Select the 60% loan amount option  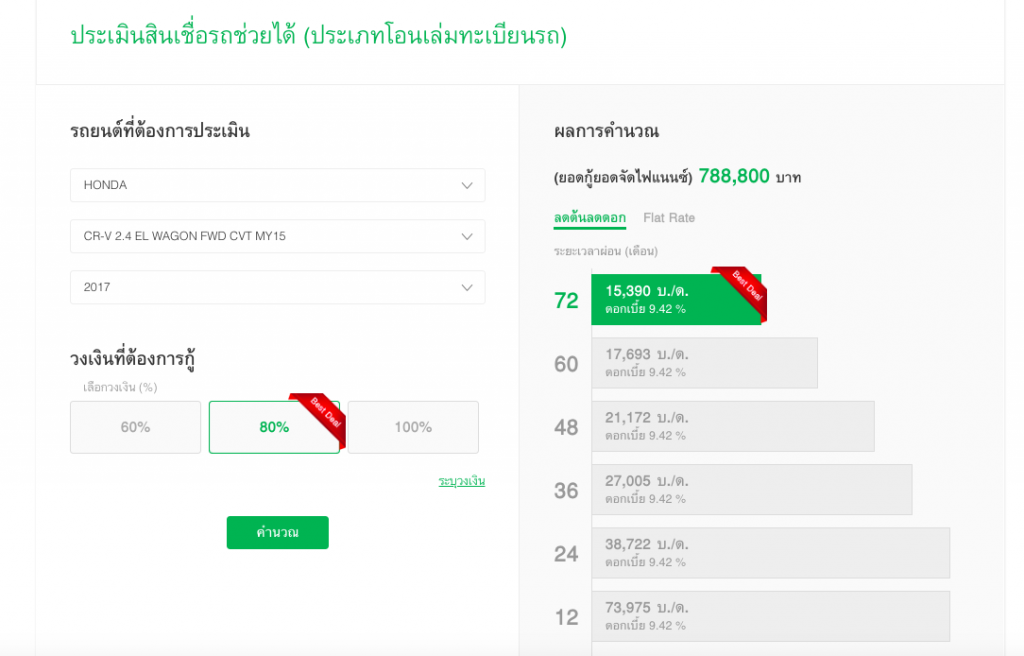[x=135, y=426]
